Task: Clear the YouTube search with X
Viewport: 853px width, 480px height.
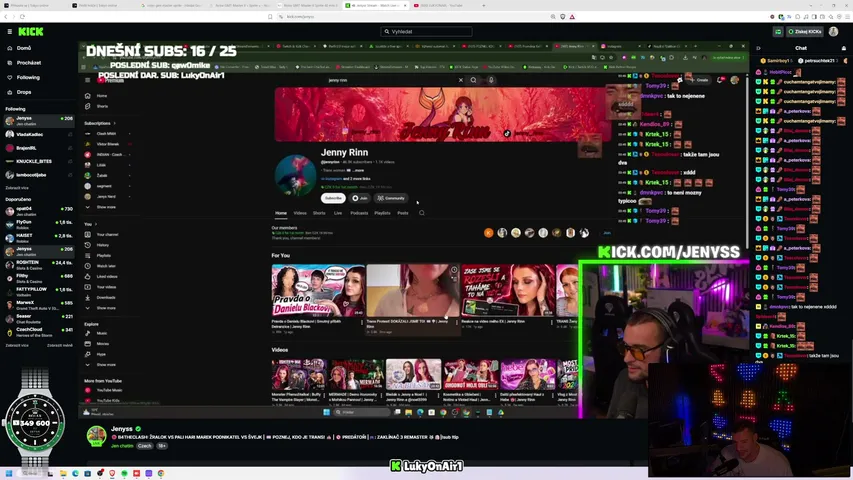Action: coord(461,80)
